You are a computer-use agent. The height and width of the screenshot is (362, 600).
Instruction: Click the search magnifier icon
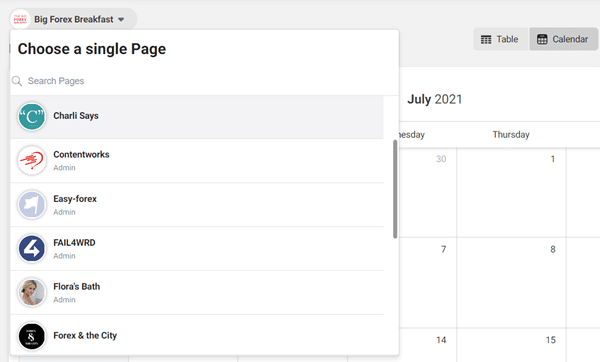(17, 81)
